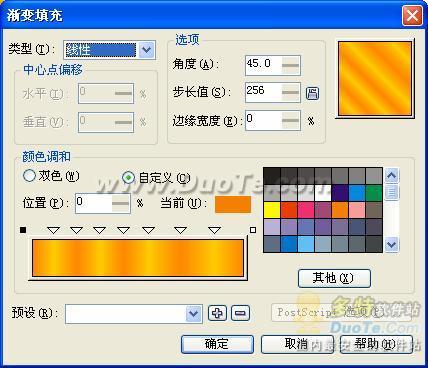Pick the orange swatch in the palette
428x368 pixels.
(x=340, y=210)
